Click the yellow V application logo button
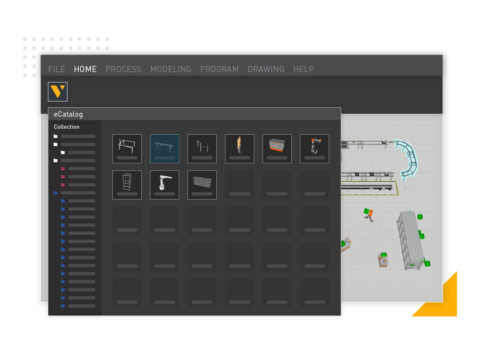Screen dimensions: 480x360 58,92
